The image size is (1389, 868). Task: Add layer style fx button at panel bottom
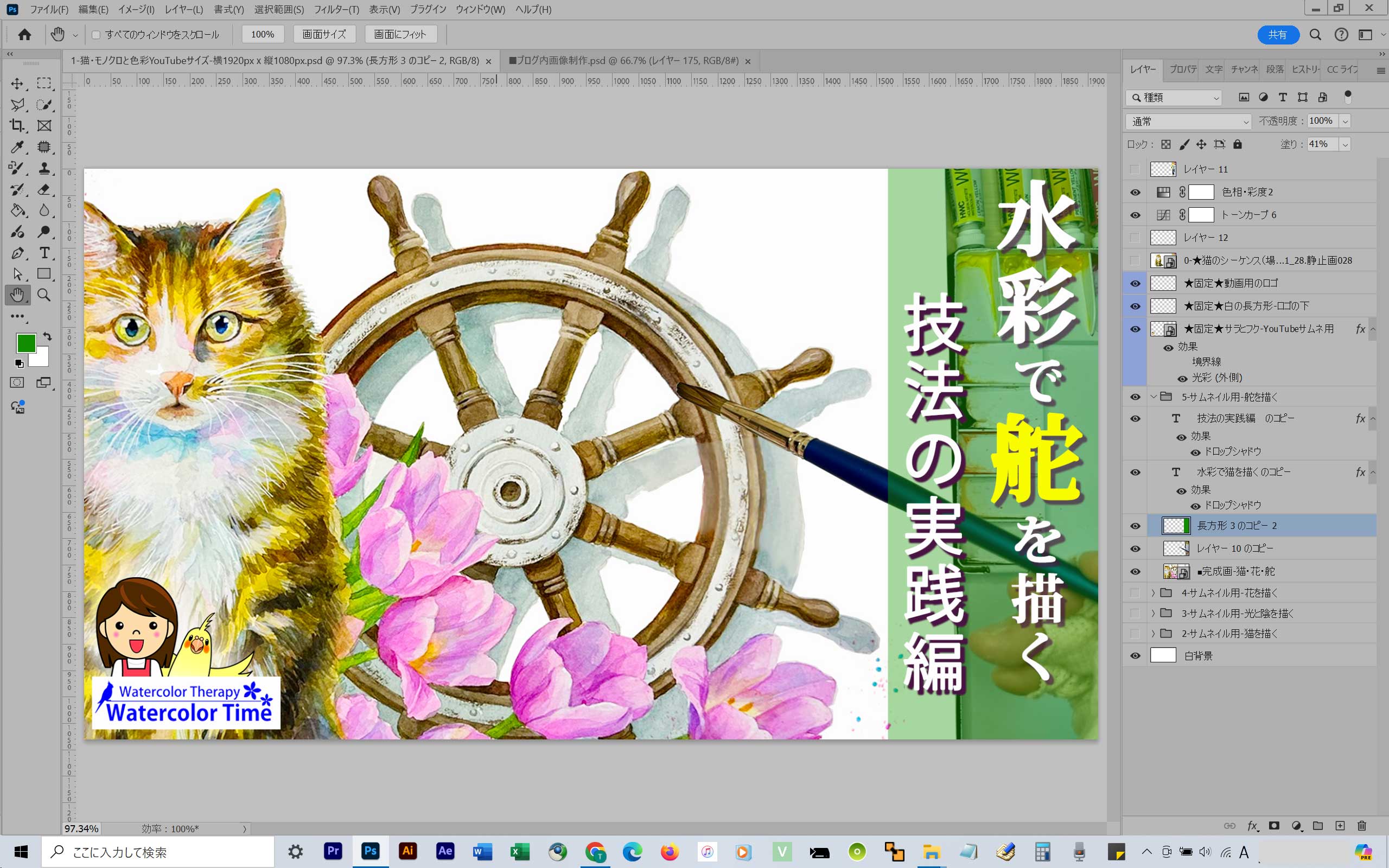[x=1252, y=826]
